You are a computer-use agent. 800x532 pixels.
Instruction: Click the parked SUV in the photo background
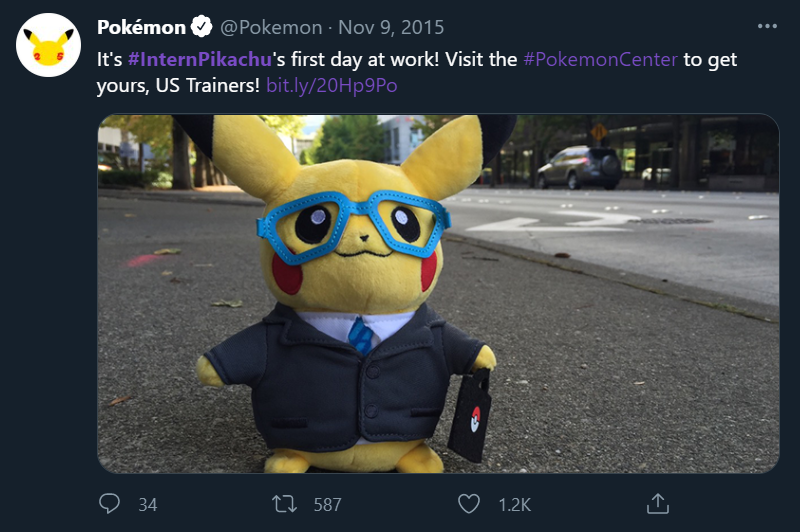point(579,168)
